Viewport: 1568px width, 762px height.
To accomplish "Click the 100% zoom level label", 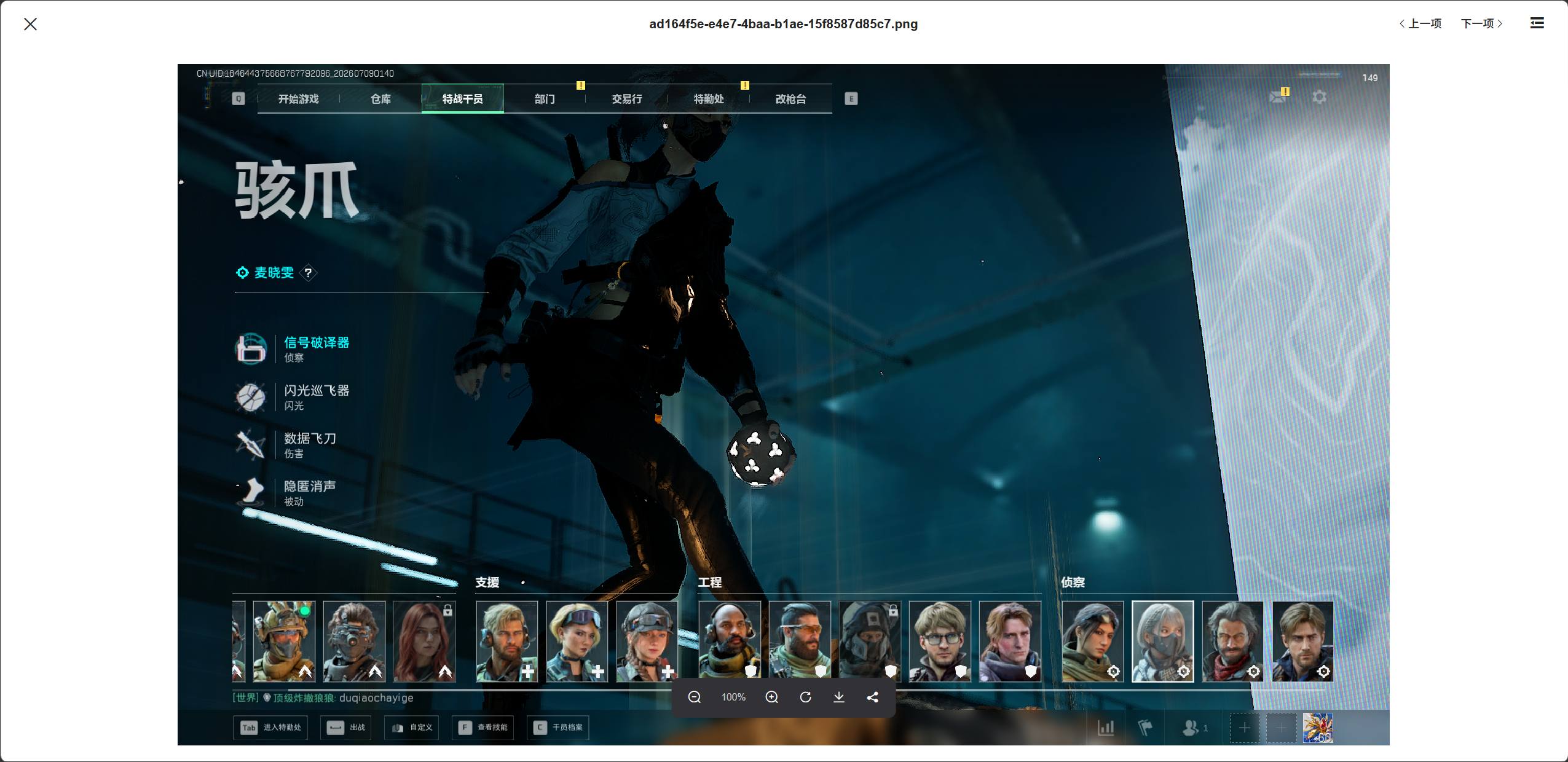I will [x=733, y=697].
